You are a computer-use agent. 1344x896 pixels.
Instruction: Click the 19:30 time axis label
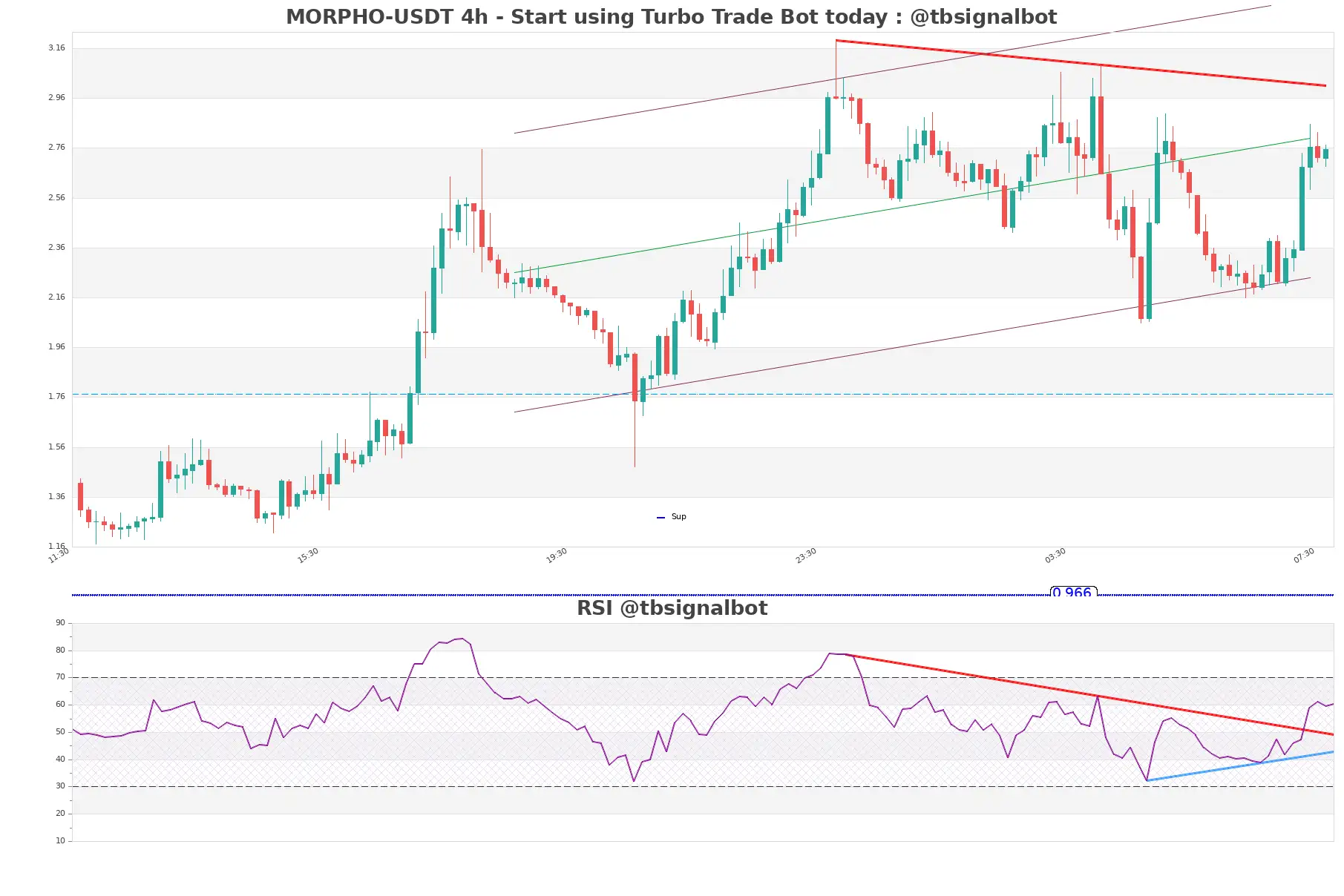557,556
